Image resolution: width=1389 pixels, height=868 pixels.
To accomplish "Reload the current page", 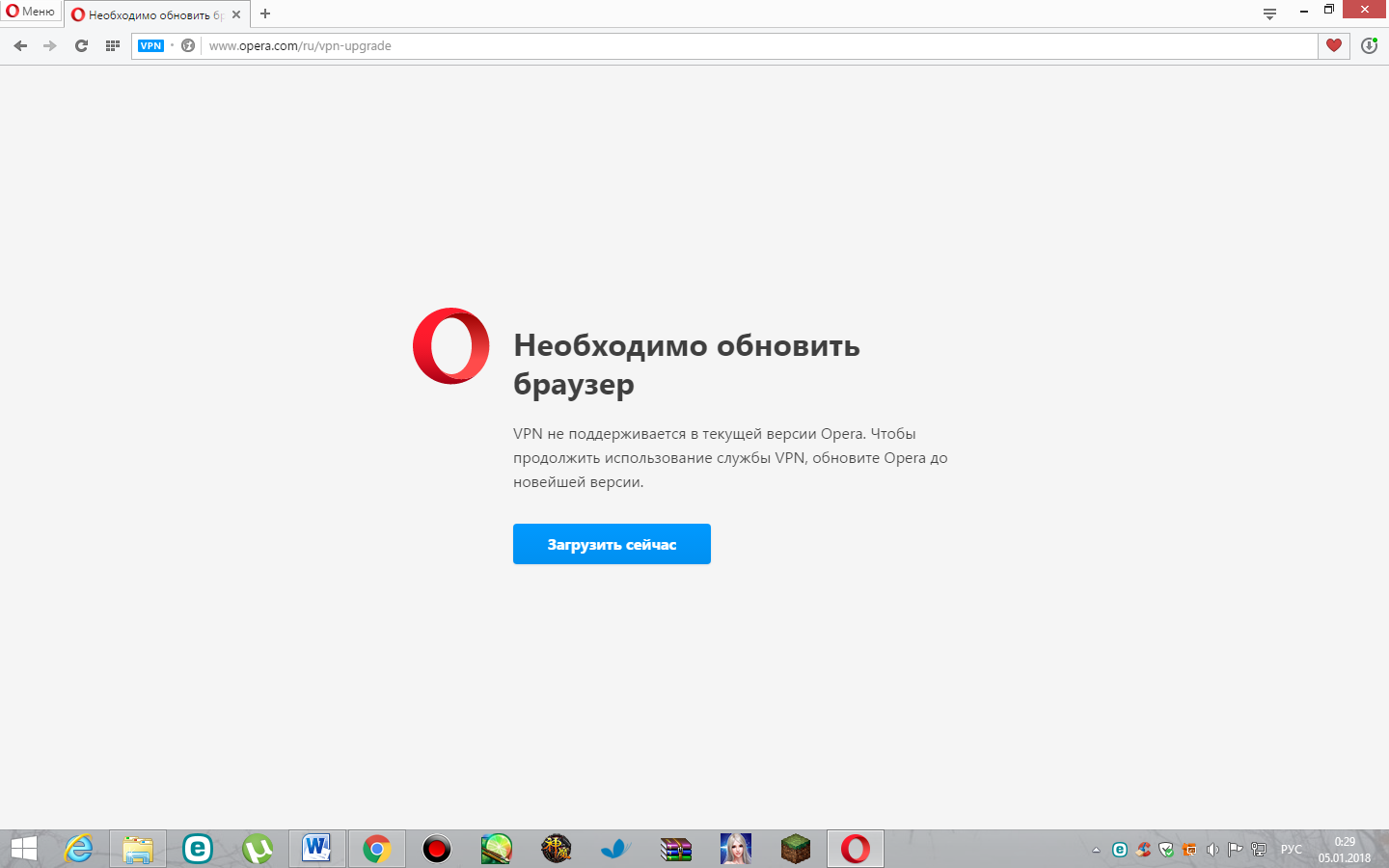I will [81, 45].
